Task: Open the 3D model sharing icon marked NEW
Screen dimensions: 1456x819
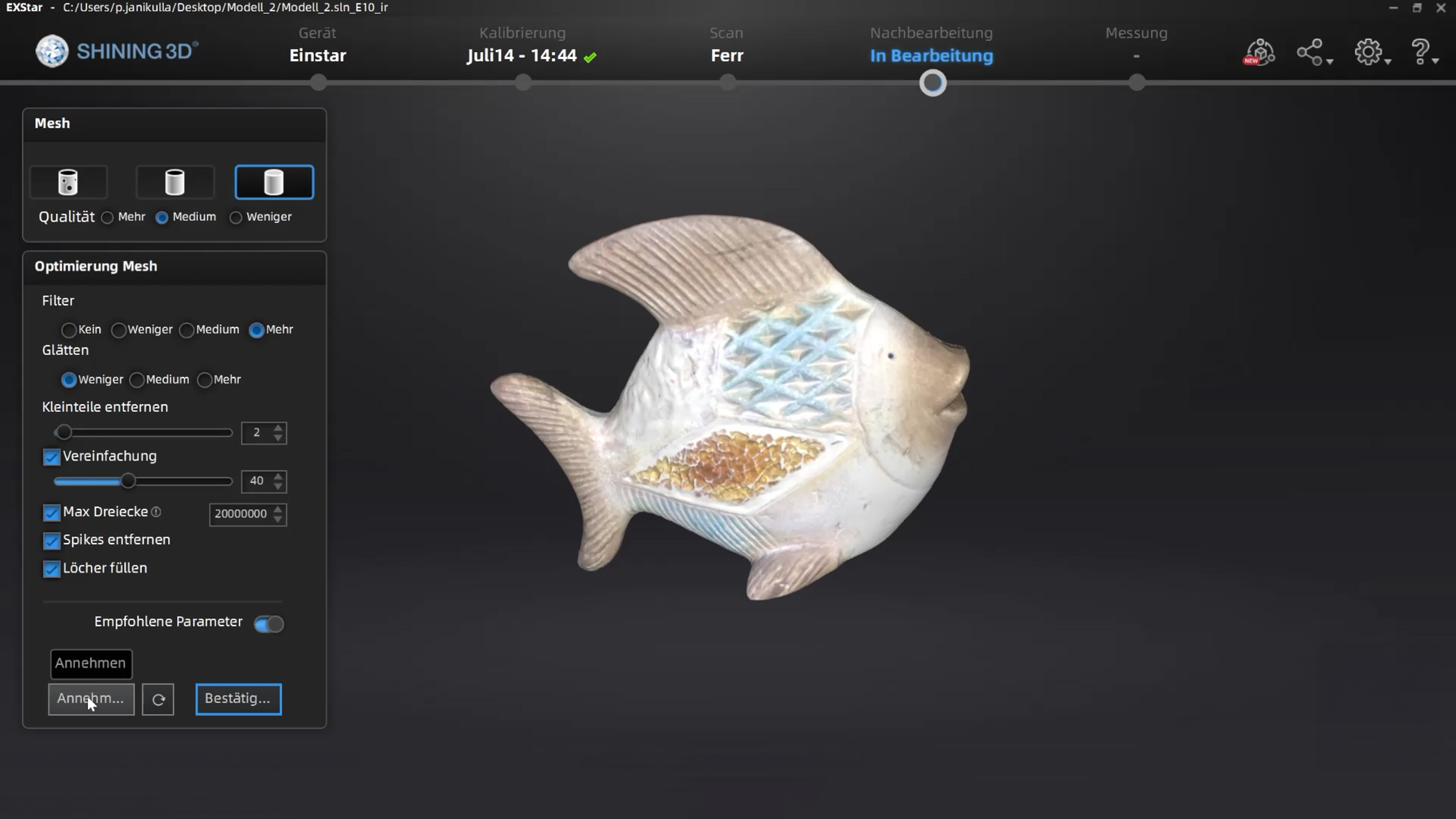Action: pos(1259,52)
